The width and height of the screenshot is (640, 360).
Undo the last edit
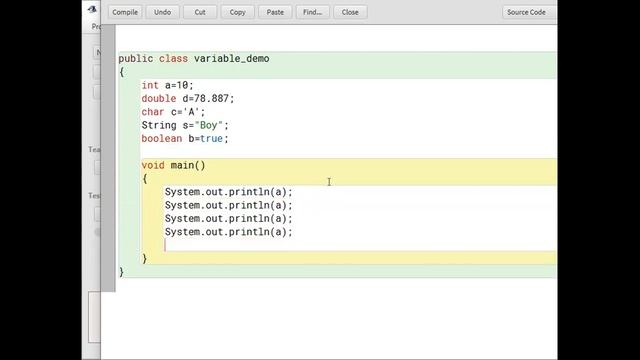162,12
